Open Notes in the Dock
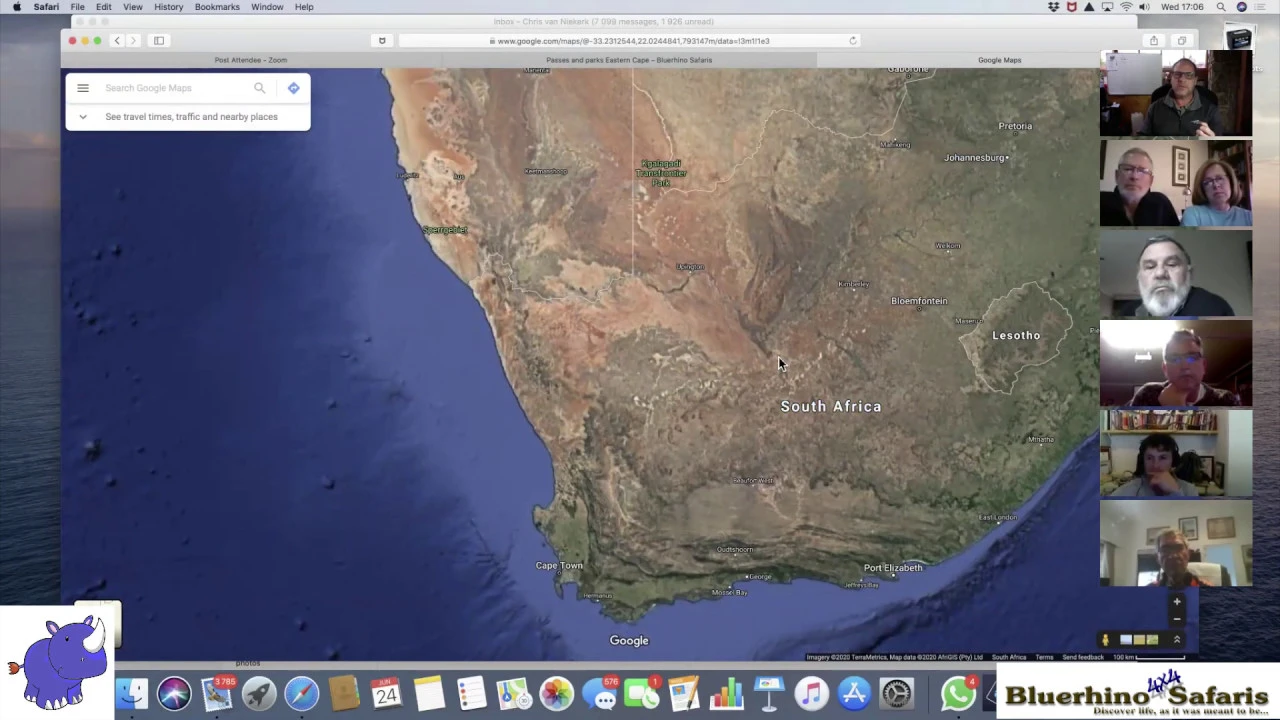This screenshot has height=720, width=1280. pyautogui.click(x=429, y=694)
